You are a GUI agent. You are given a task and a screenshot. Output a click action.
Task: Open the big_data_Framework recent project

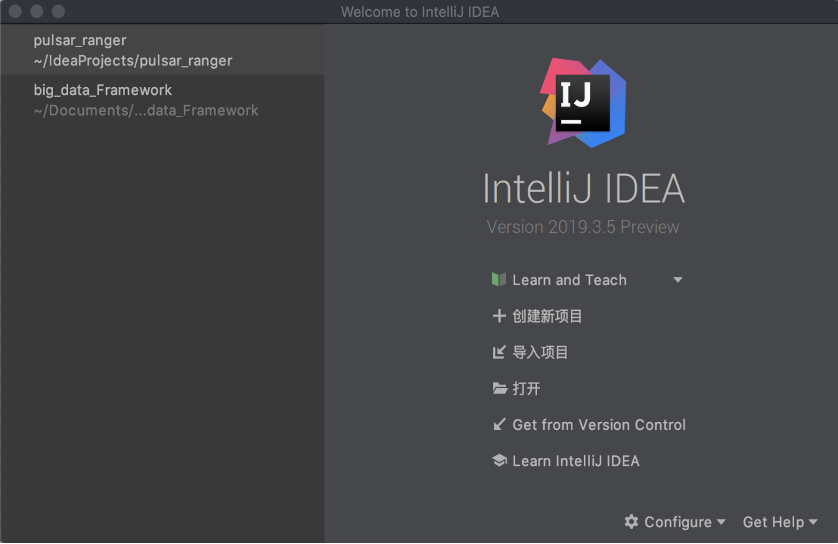[x=145, y=100]
